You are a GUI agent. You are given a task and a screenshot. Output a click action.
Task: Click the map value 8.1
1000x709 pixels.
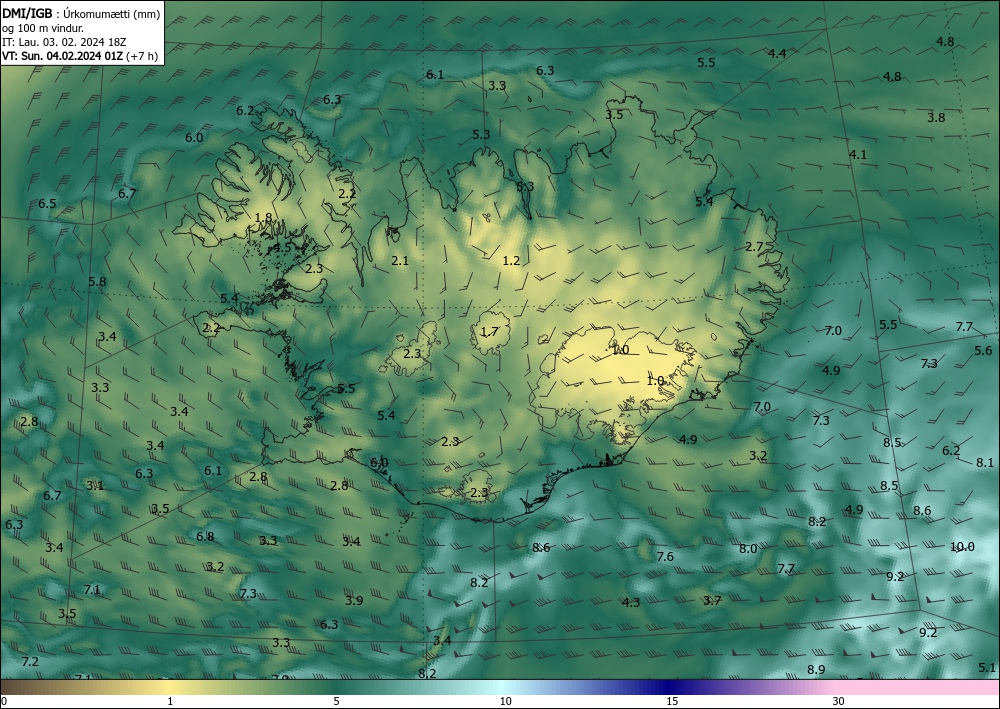click(985, 463)
